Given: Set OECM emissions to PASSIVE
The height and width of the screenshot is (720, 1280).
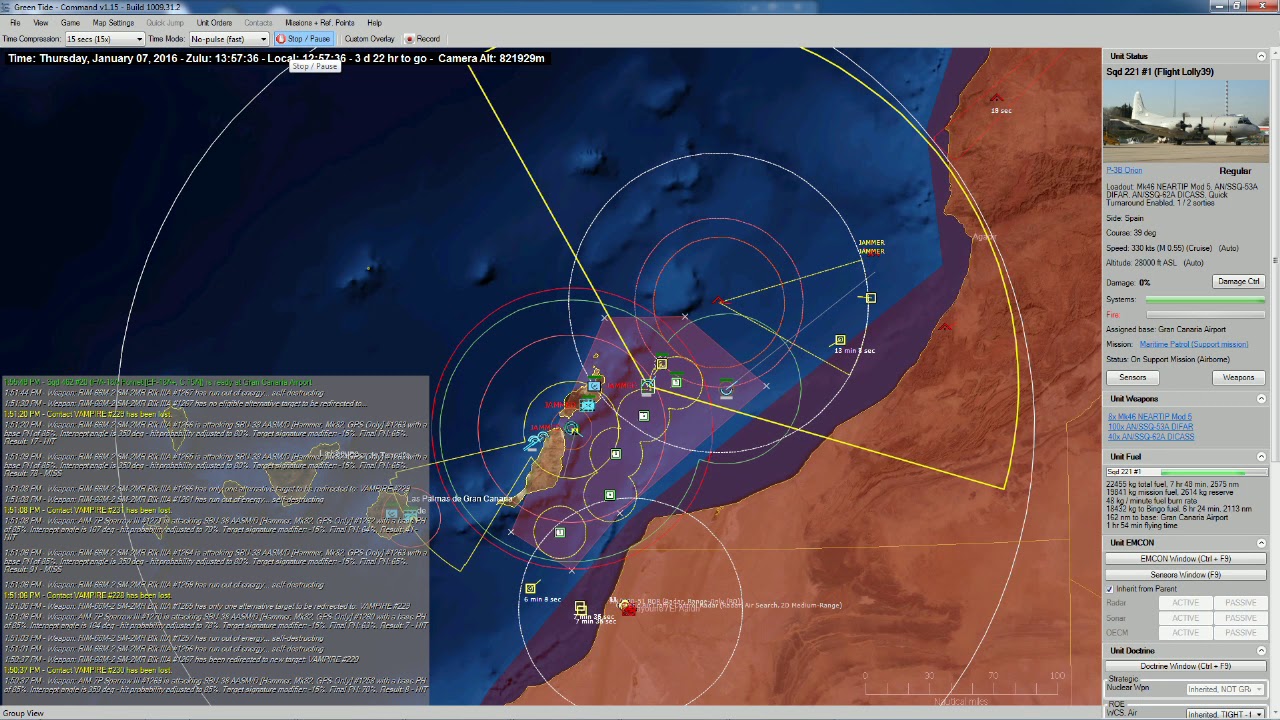Looking at the screenshot, I should (x=1240, y=633).
